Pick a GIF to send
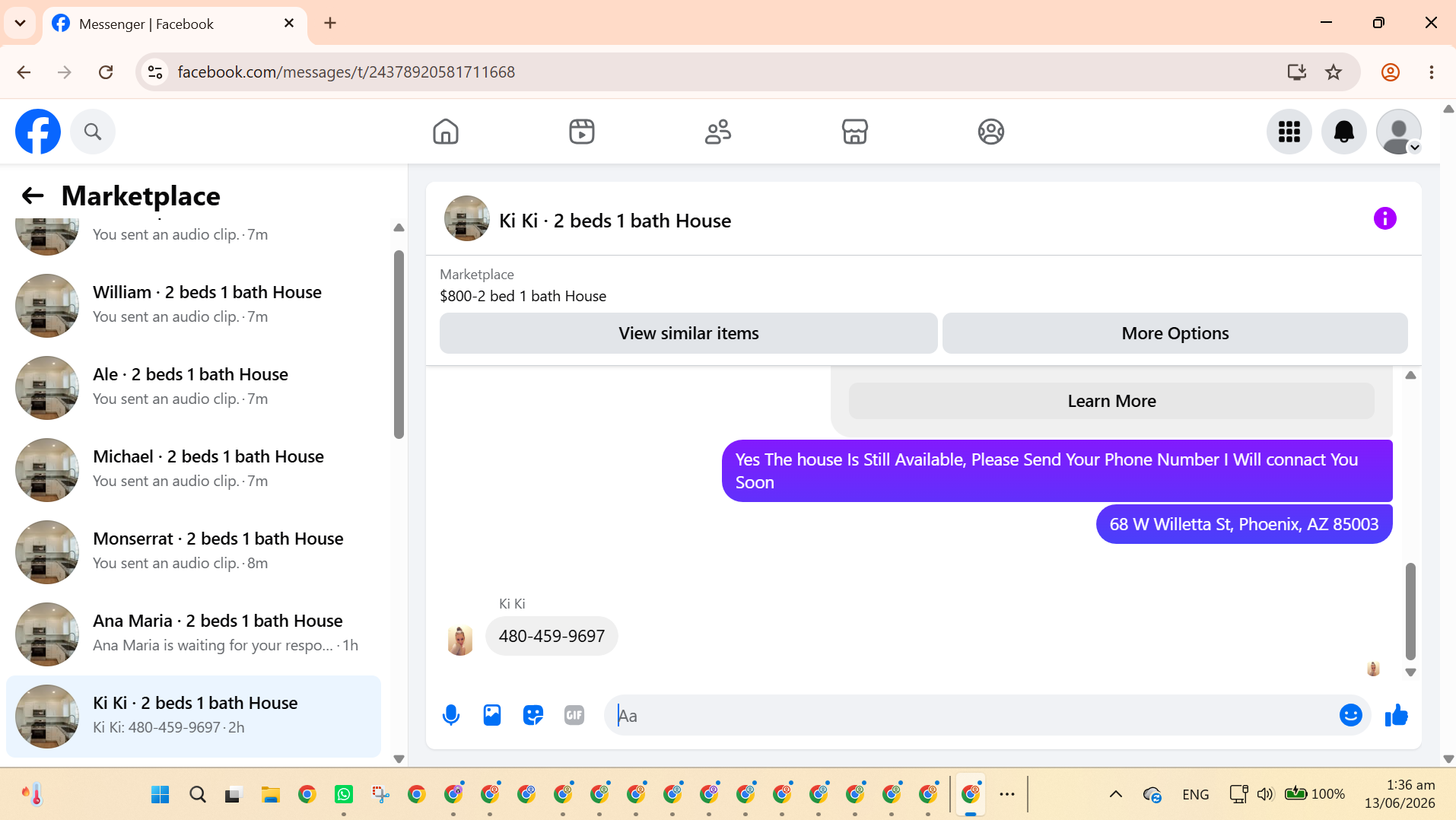Screen dimensions: 1456x820 (x=574, y=715)
